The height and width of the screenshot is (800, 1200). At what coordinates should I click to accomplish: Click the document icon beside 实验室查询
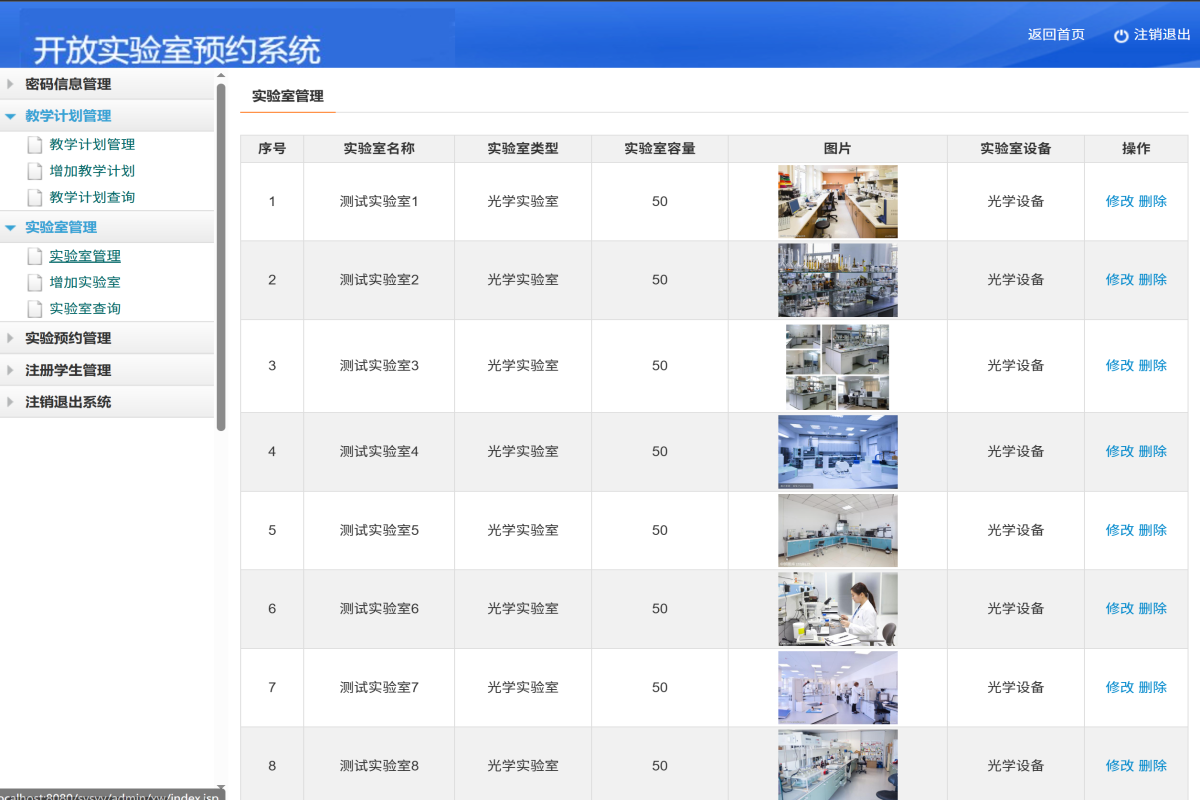point(34,309)
